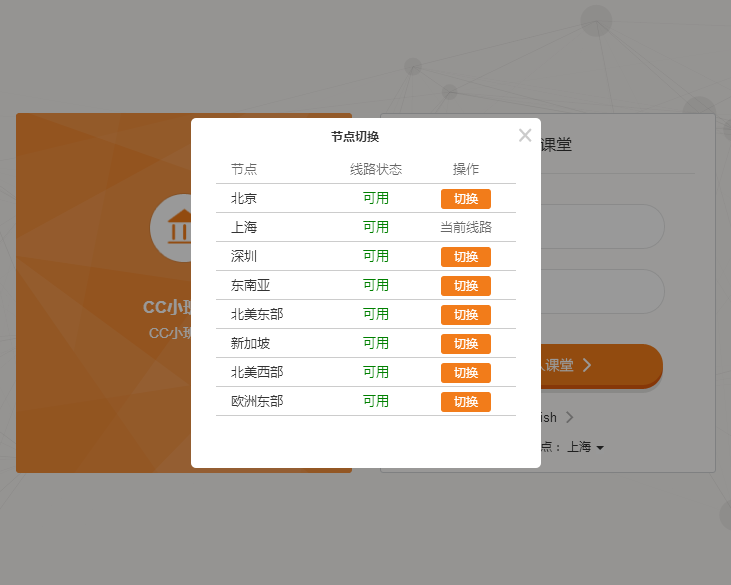Switch to the 深圳 node
Viewport: 731px width, 585px height.
(x=465, y=257)
